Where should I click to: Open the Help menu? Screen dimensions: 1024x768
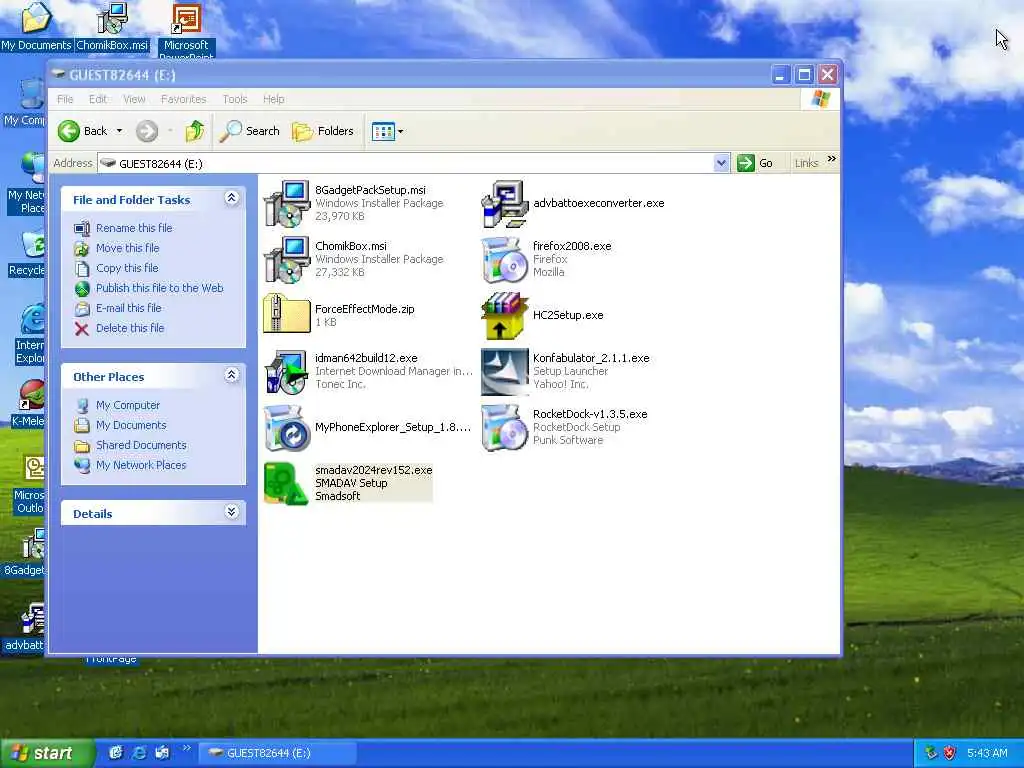point(274,99)
